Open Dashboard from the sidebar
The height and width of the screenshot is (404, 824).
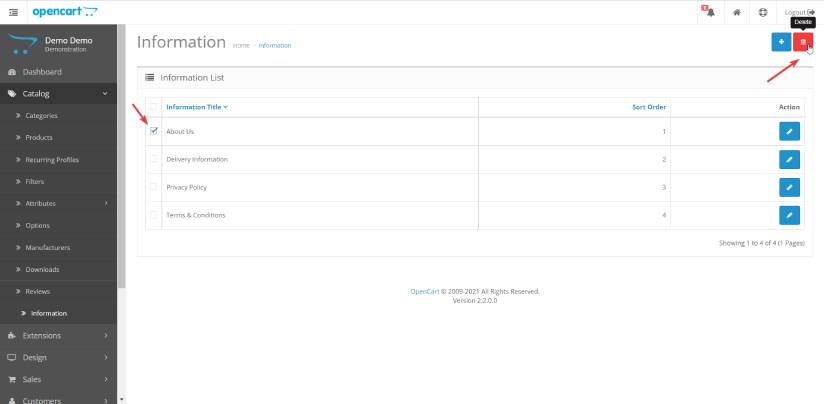point(42,72)
